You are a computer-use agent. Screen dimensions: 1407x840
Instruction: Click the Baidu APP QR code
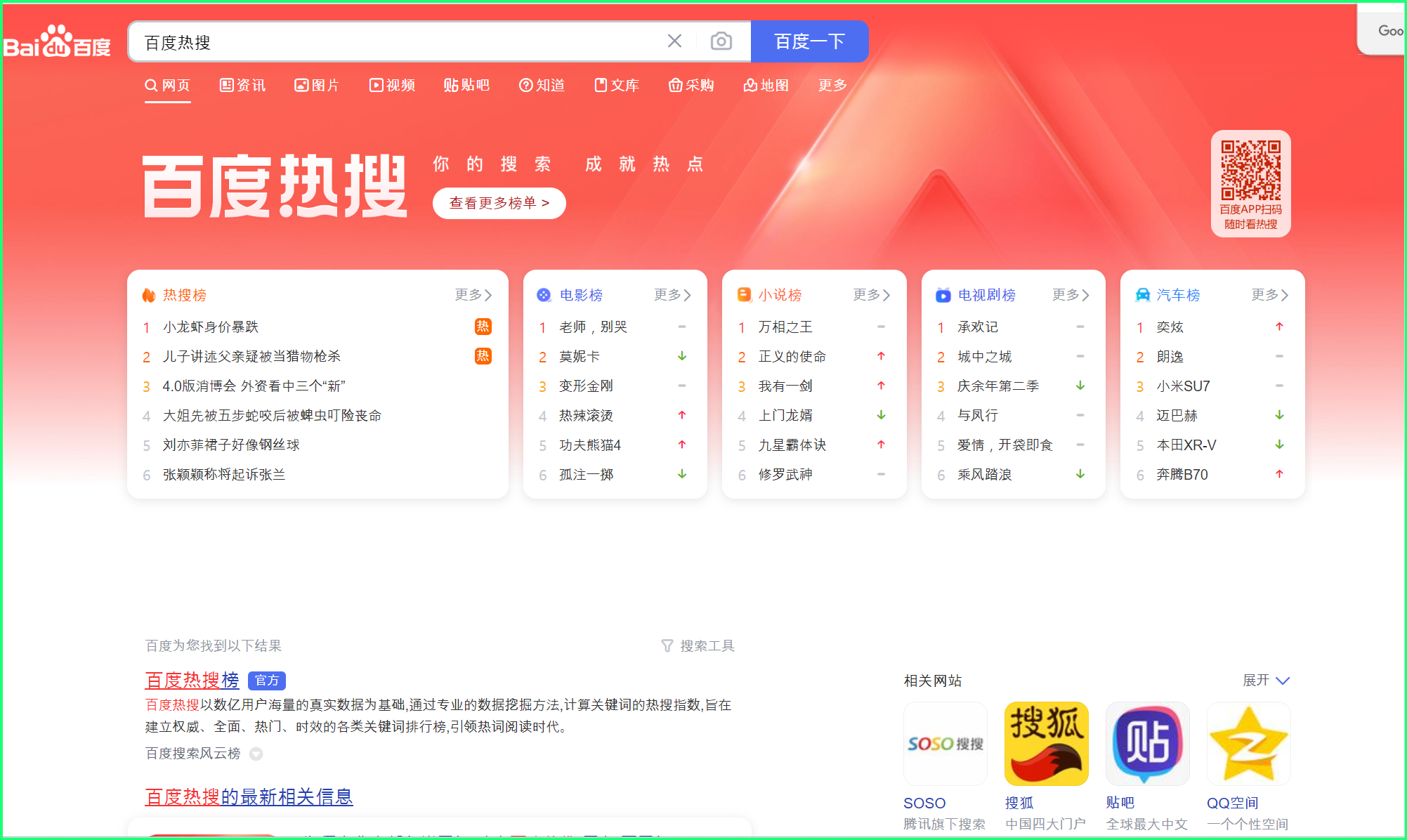[1250, 171]
